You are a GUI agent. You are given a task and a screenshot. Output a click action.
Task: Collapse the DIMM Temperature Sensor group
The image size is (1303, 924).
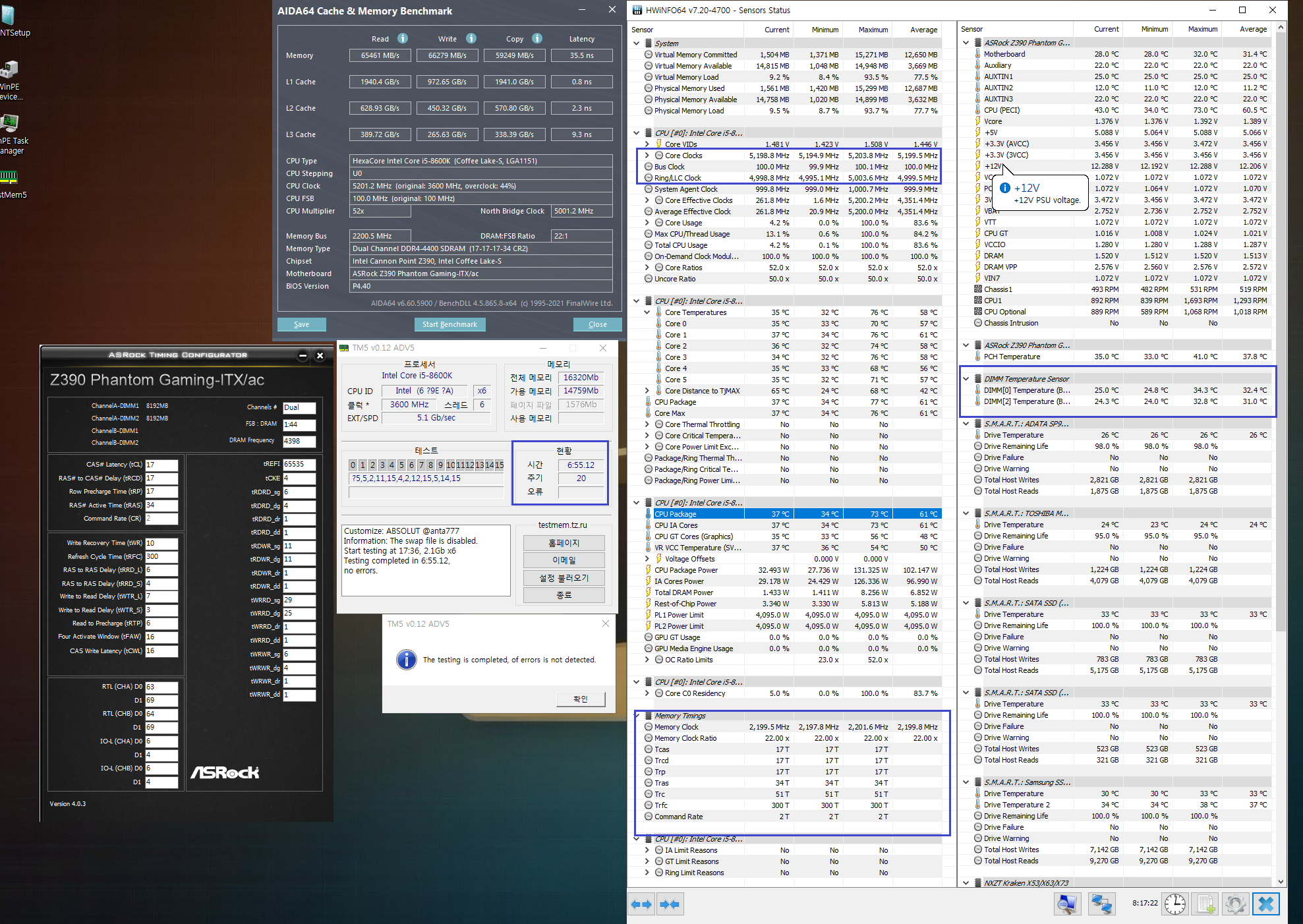966,379
